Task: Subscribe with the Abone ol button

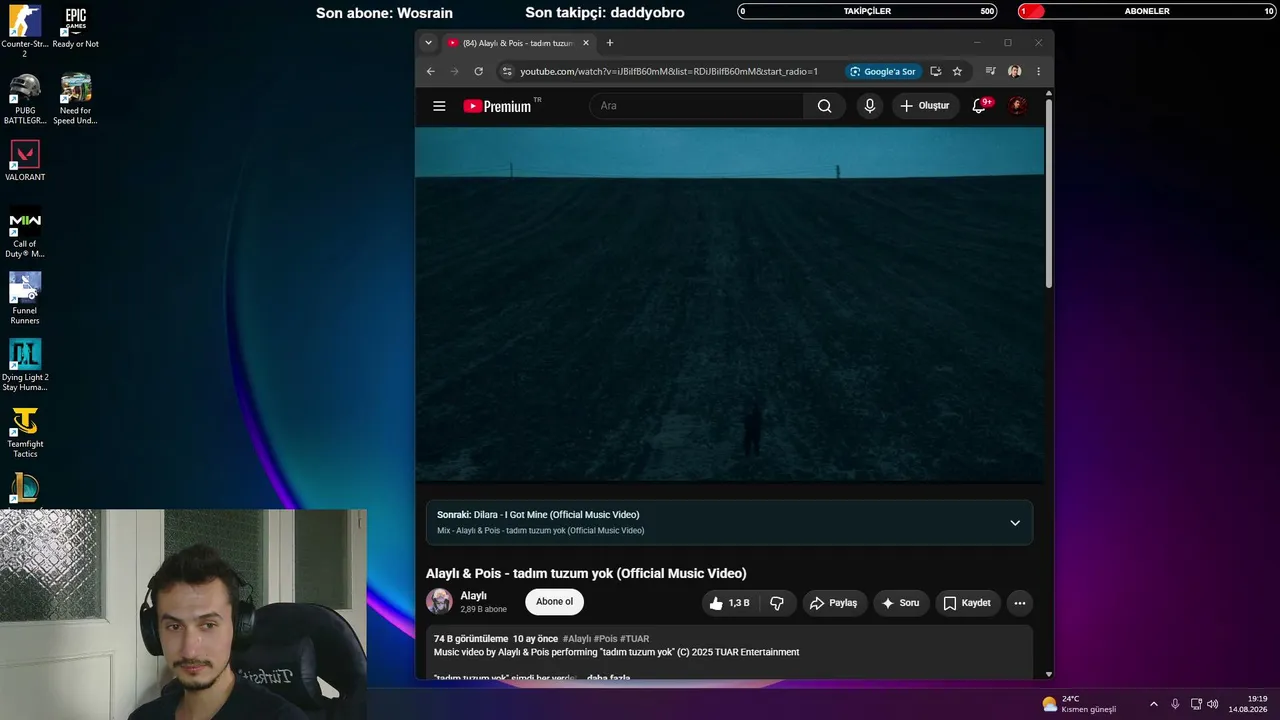Action: pyautogui.click(x=555, y=602)
